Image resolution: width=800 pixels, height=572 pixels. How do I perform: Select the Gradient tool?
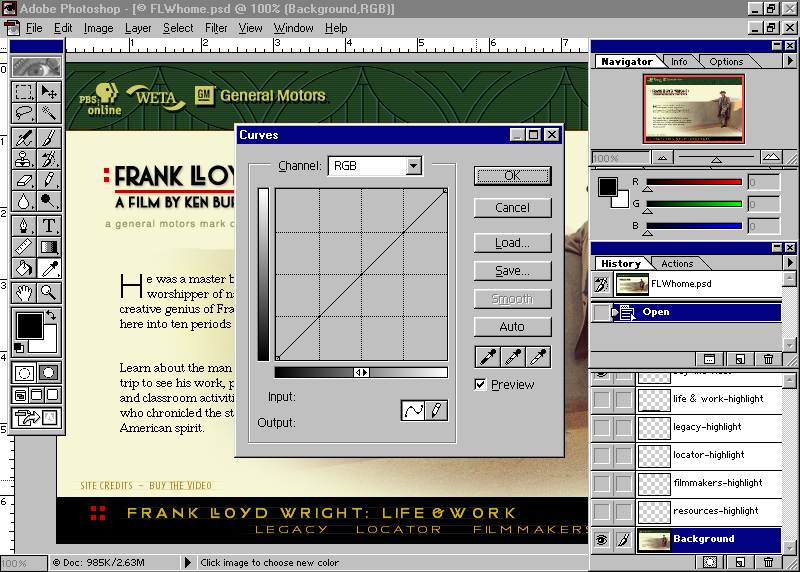pyautogui.click(x=49, y=246)
